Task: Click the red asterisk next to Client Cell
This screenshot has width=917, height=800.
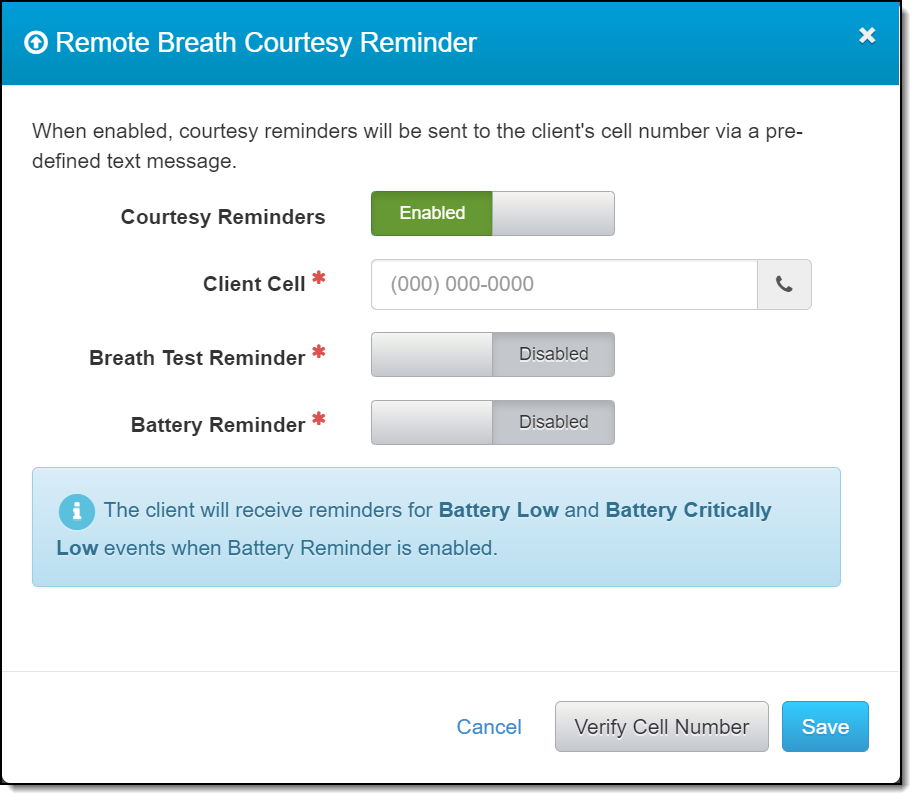Action: [x=319, y=279]
